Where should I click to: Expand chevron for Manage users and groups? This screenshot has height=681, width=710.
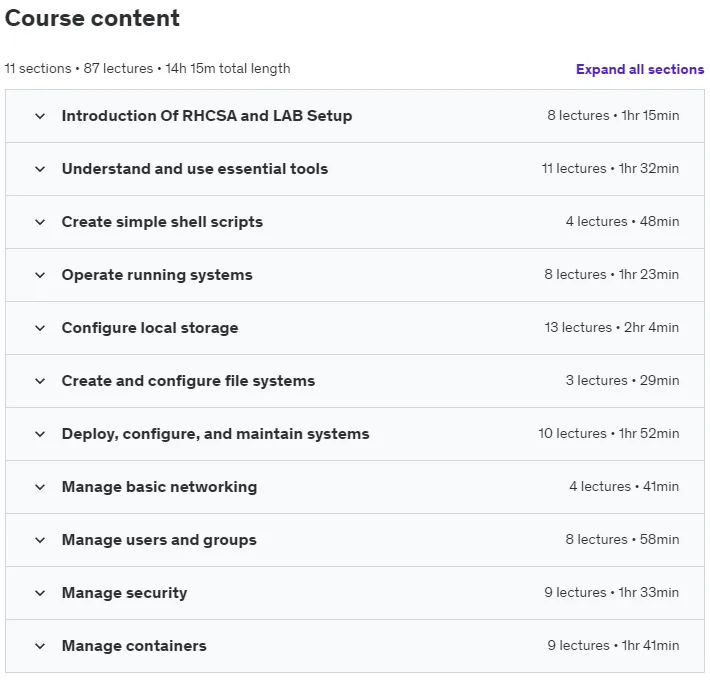(40, 540)
